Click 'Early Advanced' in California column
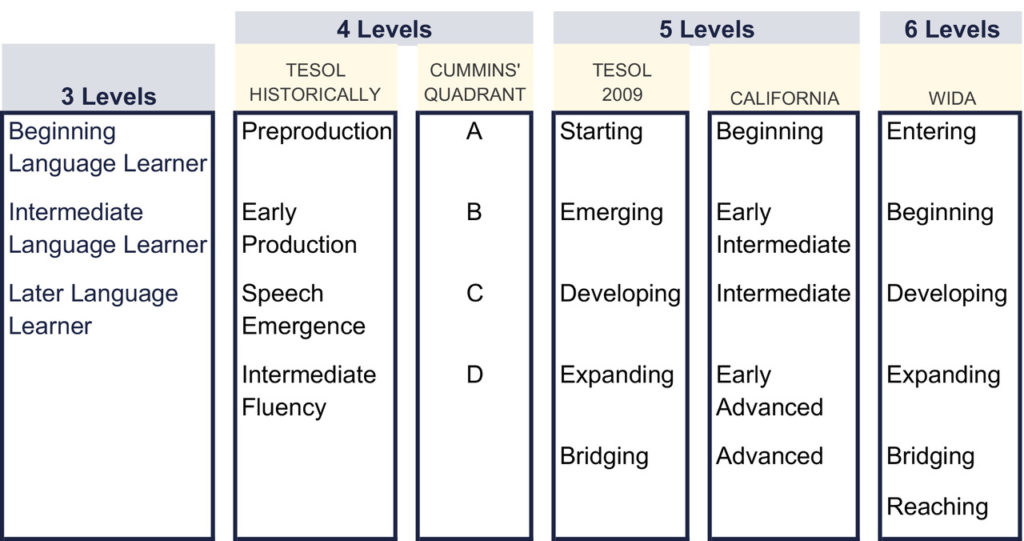The height and width of the screenshot is (541, 1024). (x=769, y=390)
